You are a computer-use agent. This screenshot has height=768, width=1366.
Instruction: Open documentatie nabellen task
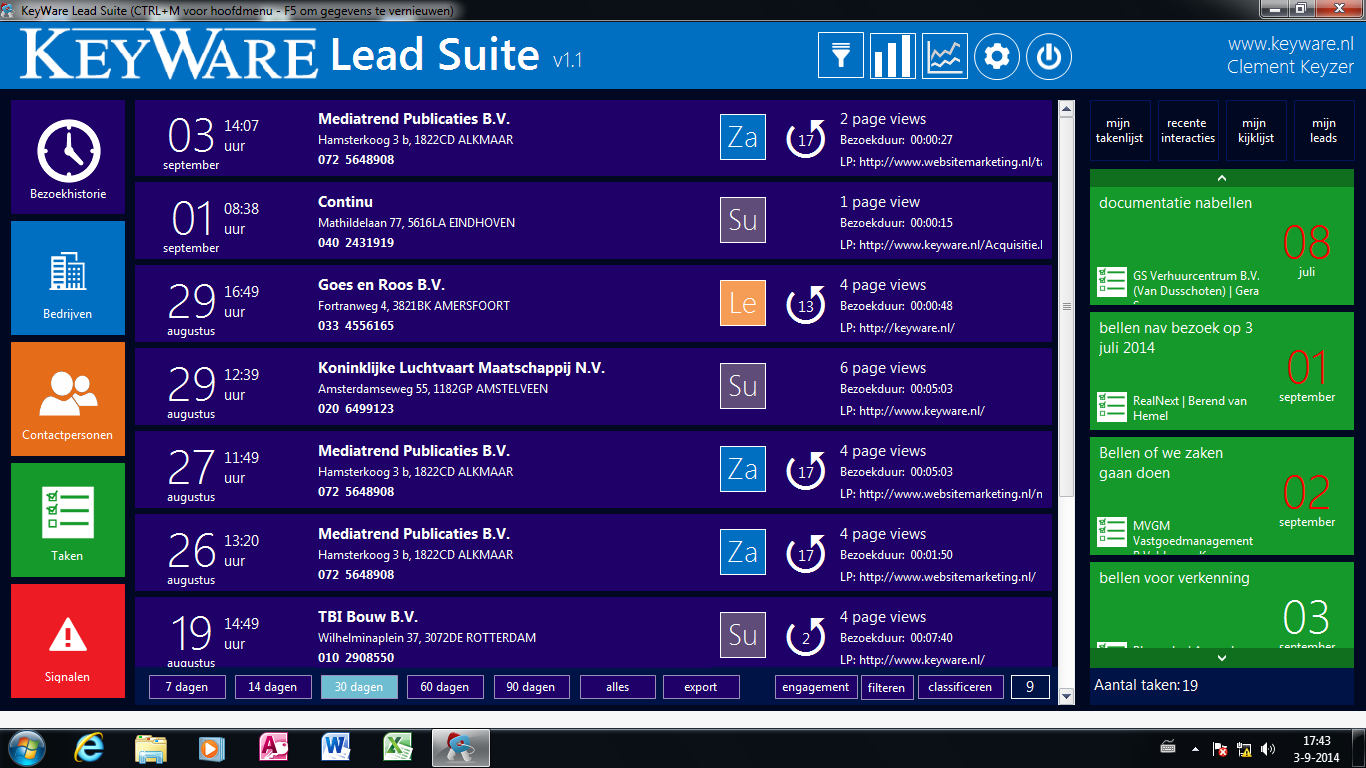(1221, 248)
